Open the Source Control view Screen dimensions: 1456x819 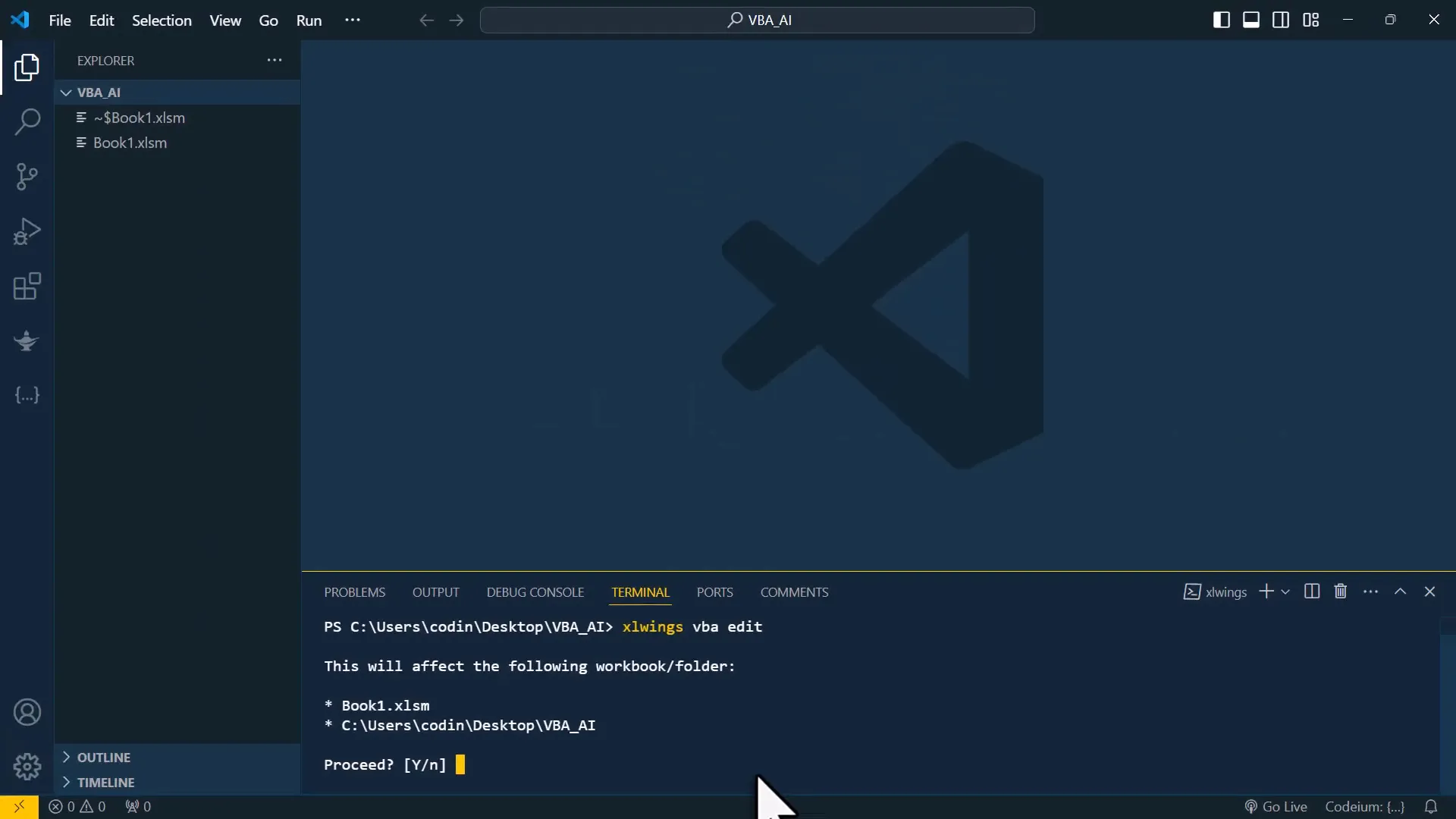coord(27,176)
